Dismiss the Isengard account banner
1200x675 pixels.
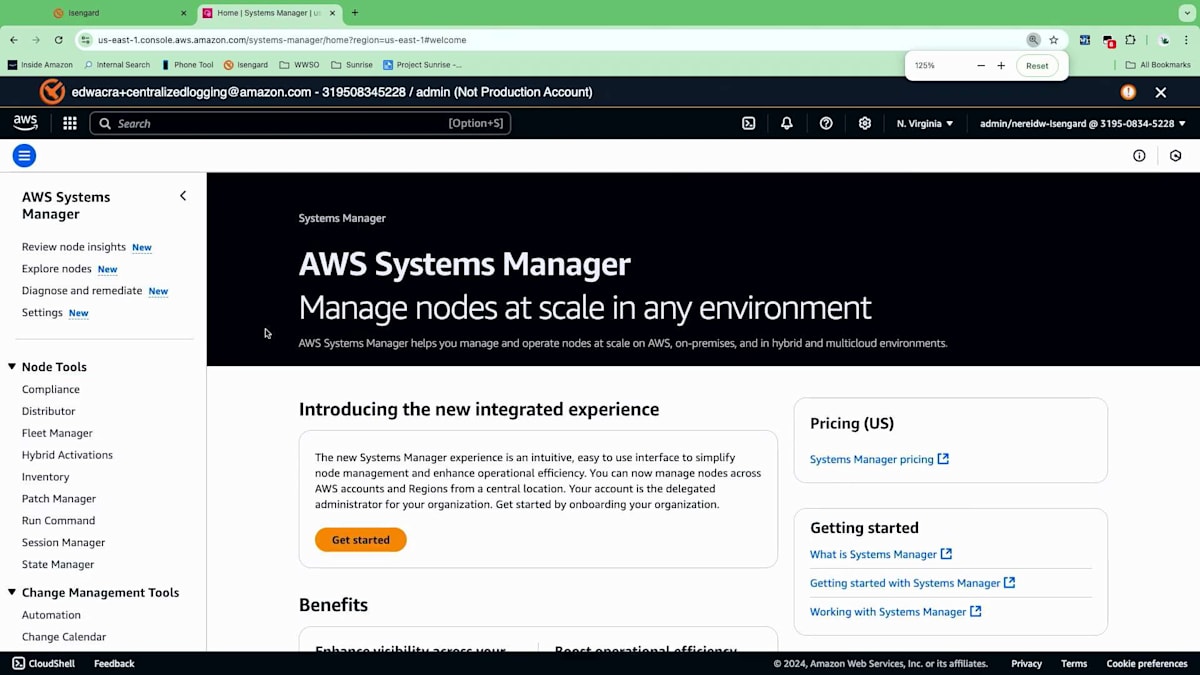pyautogui.click(x=1161, y=92)
